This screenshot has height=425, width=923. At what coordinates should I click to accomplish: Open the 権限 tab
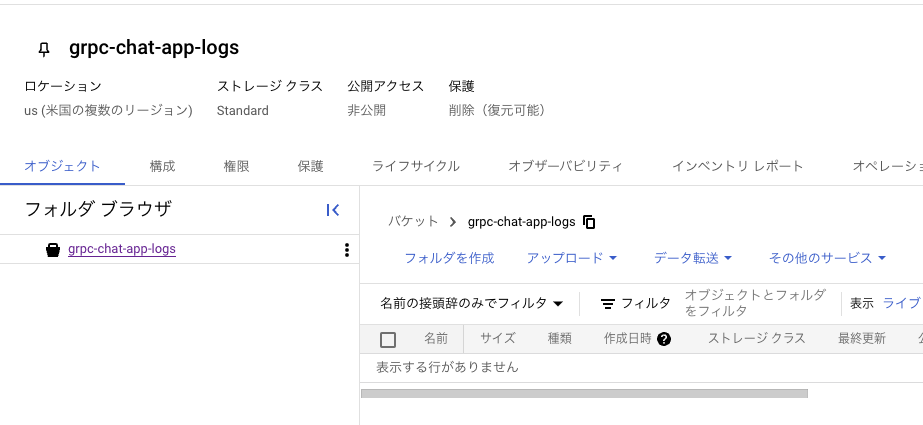237,166
